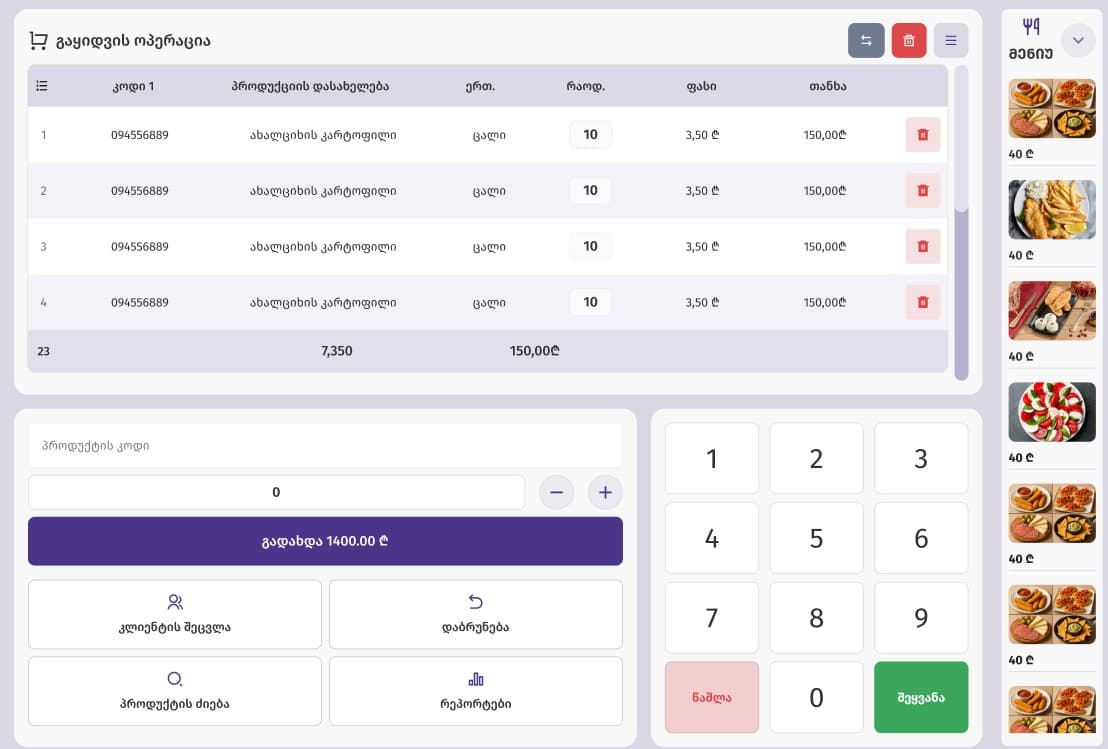Click the trash icon on the first product row
The height and width of the screenshot is (749, 1108).
pos(922,134)
